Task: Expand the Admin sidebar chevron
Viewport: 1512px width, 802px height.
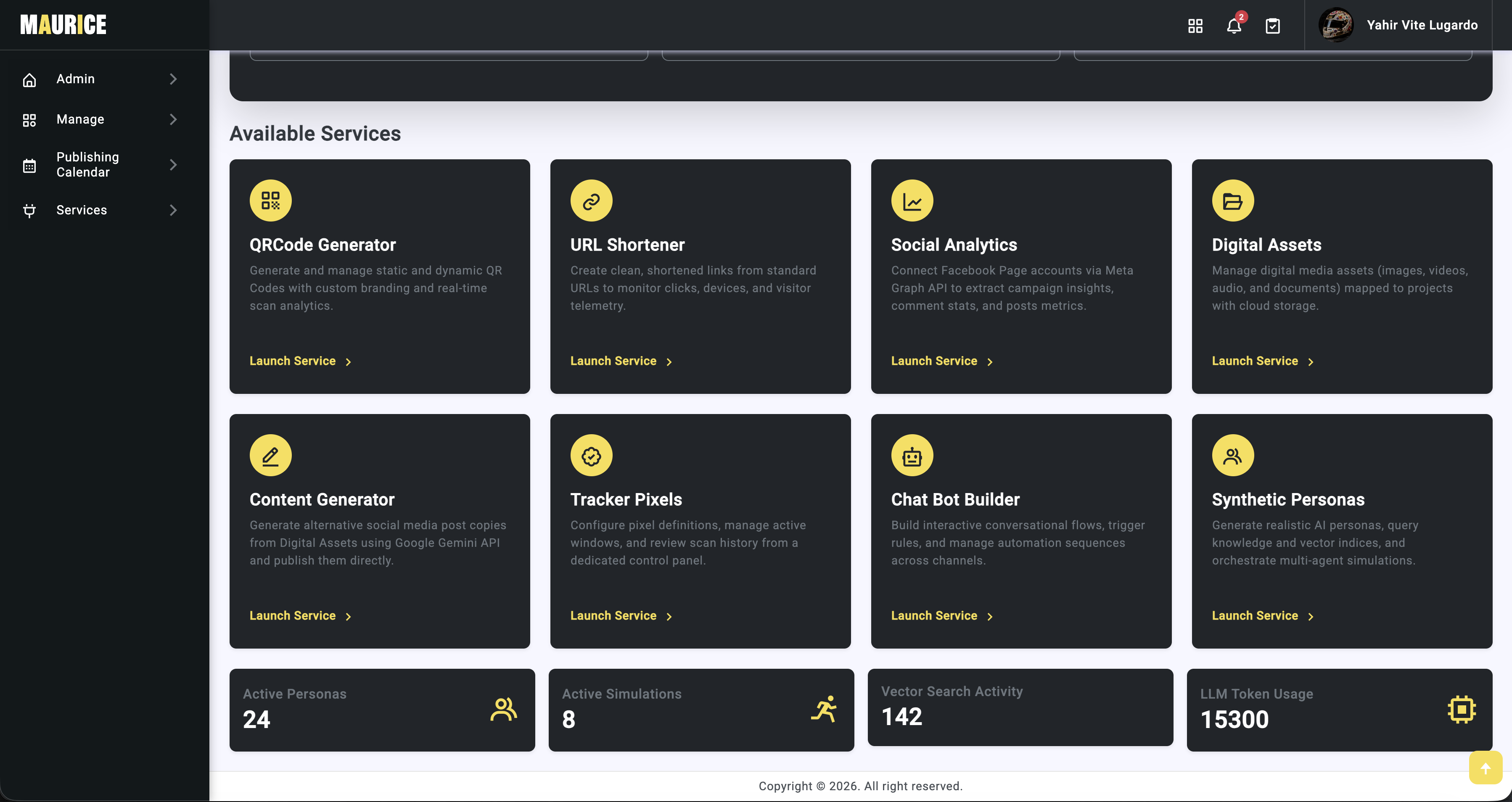Action: 173,79
